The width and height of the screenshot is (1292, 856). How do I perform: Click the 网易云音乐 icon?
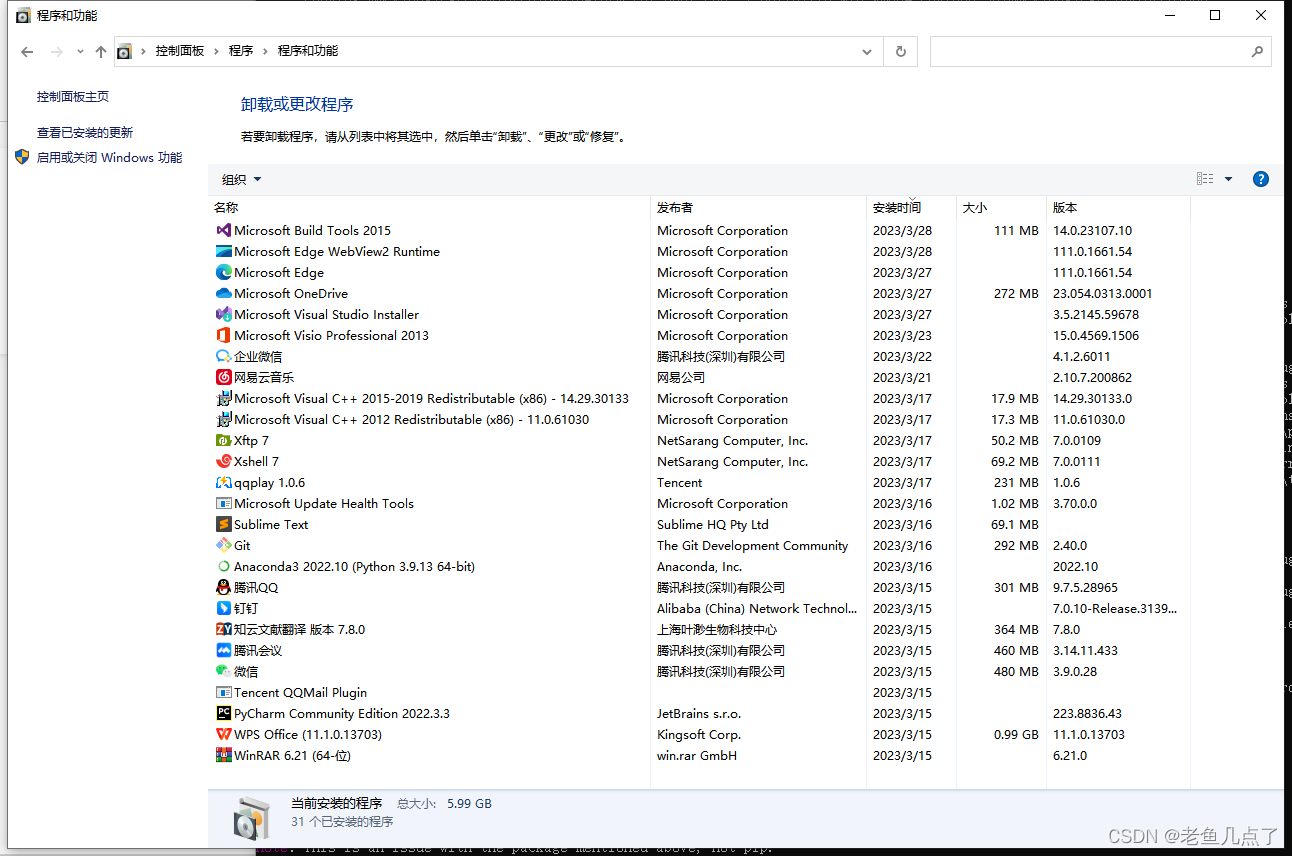[224, 377]
